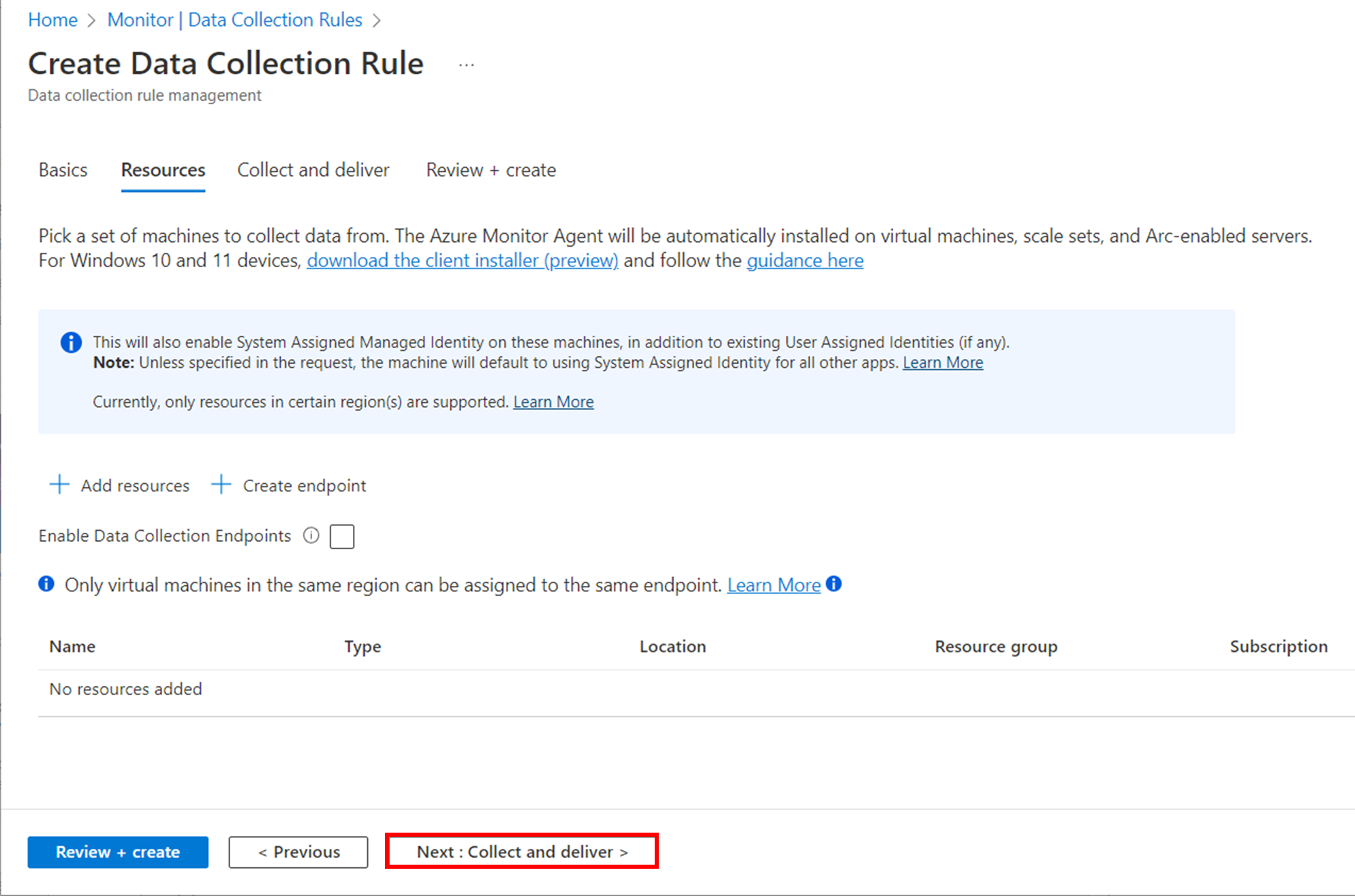
Task: Click the Add resources plus icon
Action: (x=59, y=484)
